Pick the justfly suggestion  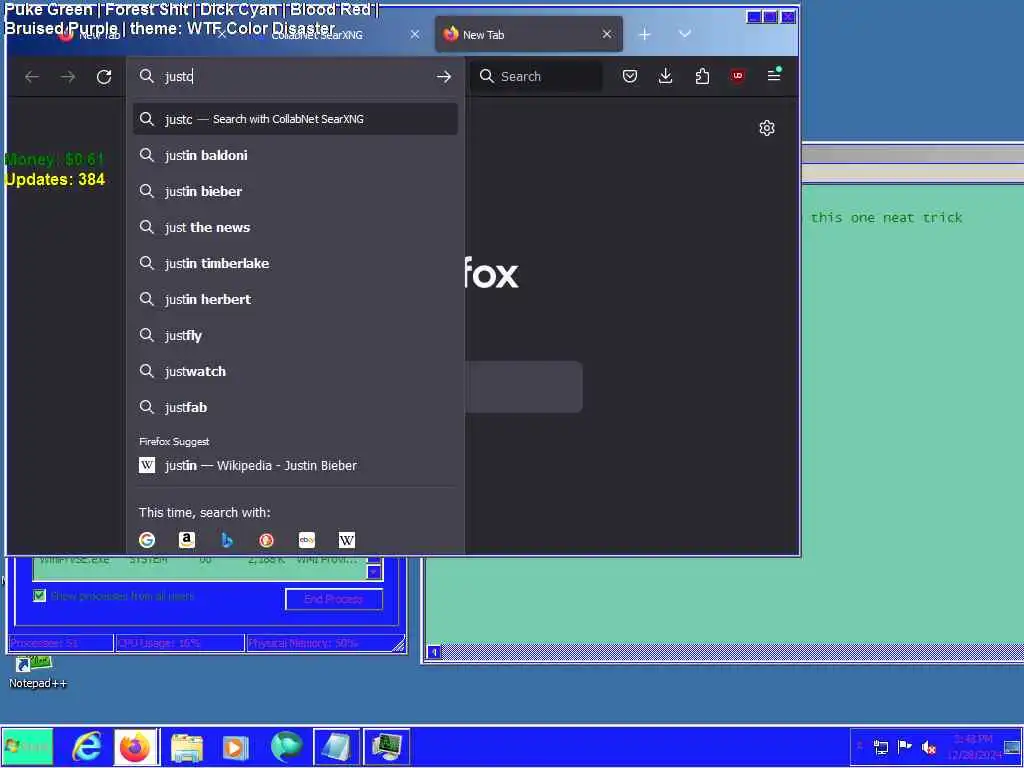(295, 335)
